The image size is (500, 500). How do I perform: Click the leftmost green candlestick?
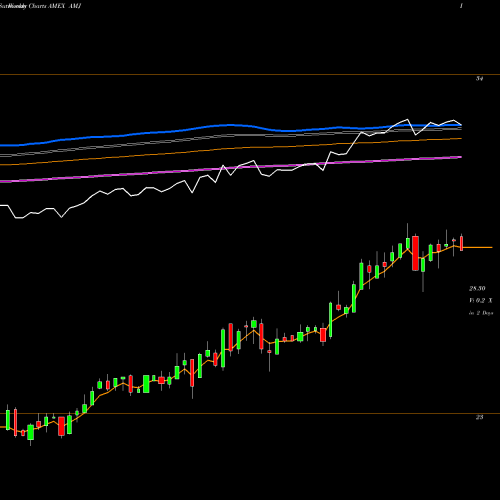[8, 420]
